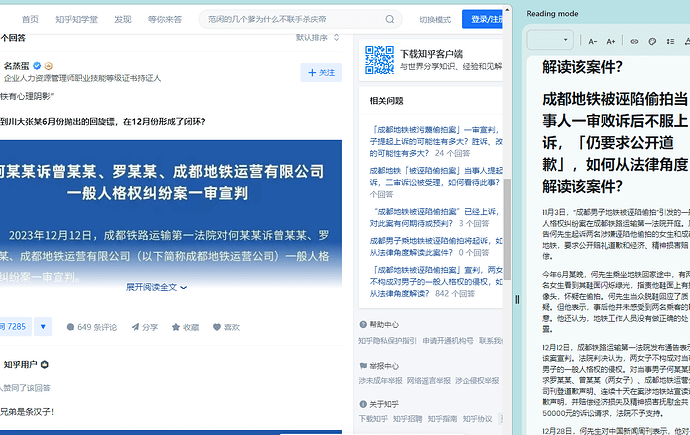This screenshot has height=435, width=690.
Task: Toggle 切换模式 in the header
Action: (x=434, y=19)
